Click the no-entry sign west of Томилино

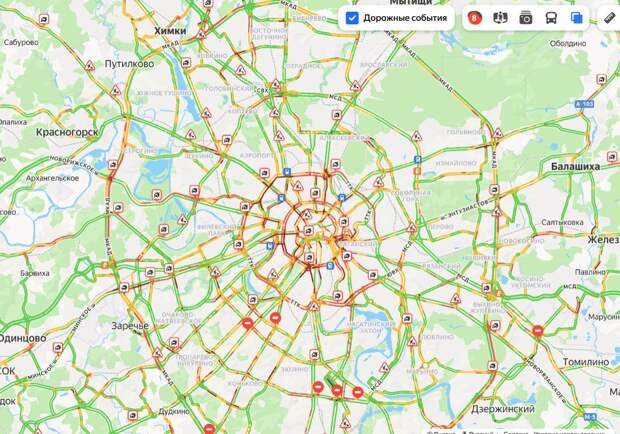(x=537, y=330)
